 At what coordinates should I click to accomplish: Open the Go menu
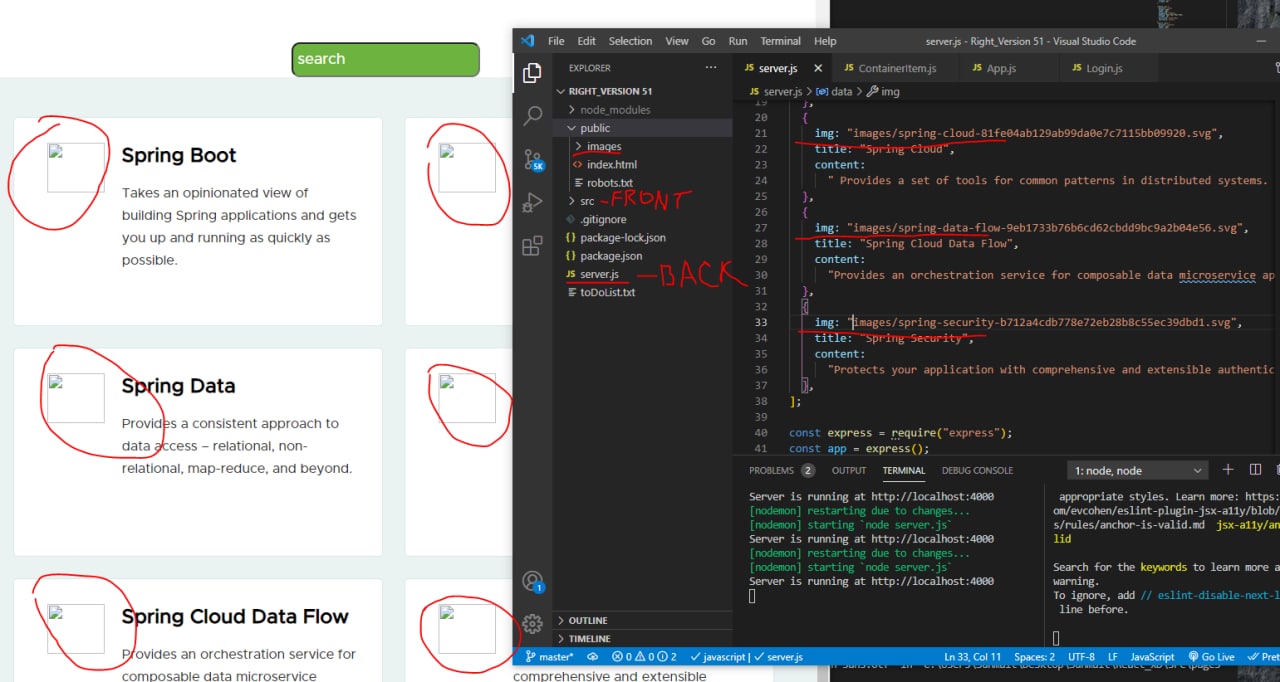pos(708,41)
